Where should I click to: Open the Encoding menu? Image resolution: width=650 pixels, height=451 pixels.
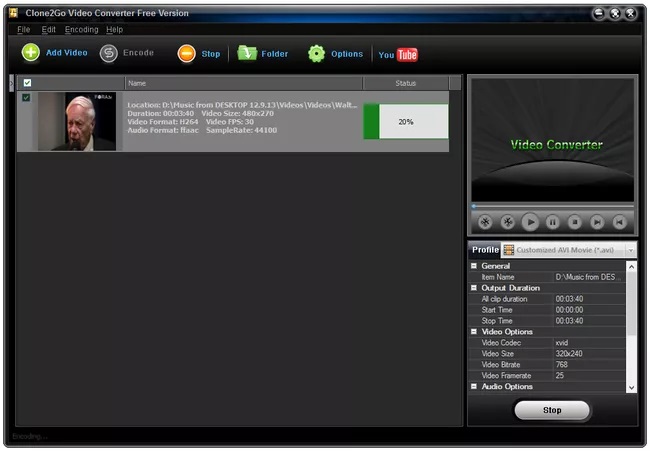(82, 29)
